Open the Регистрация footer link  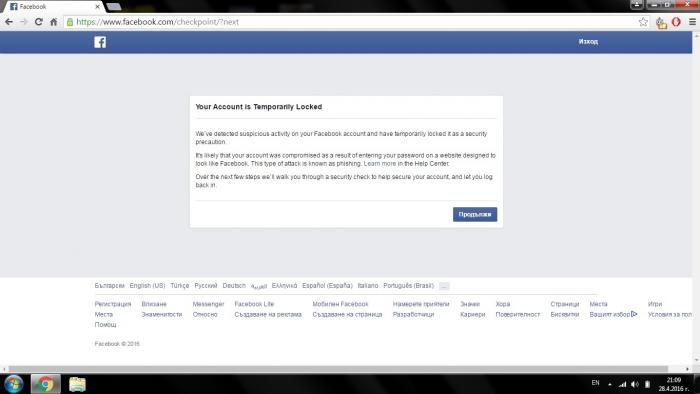113,304
